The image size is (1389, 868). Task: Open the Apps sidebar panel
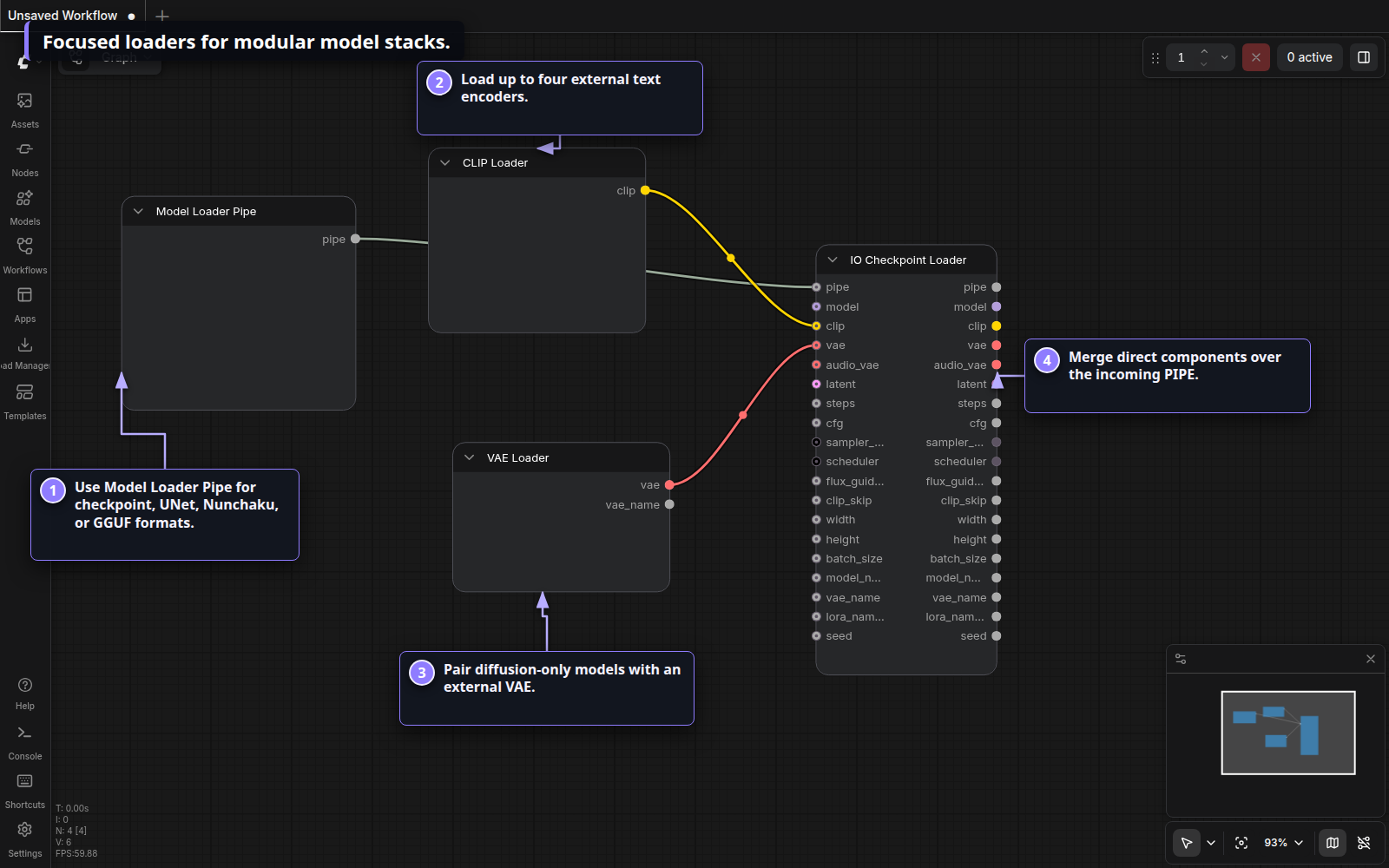pyautogui.click(x=25, y=306)
